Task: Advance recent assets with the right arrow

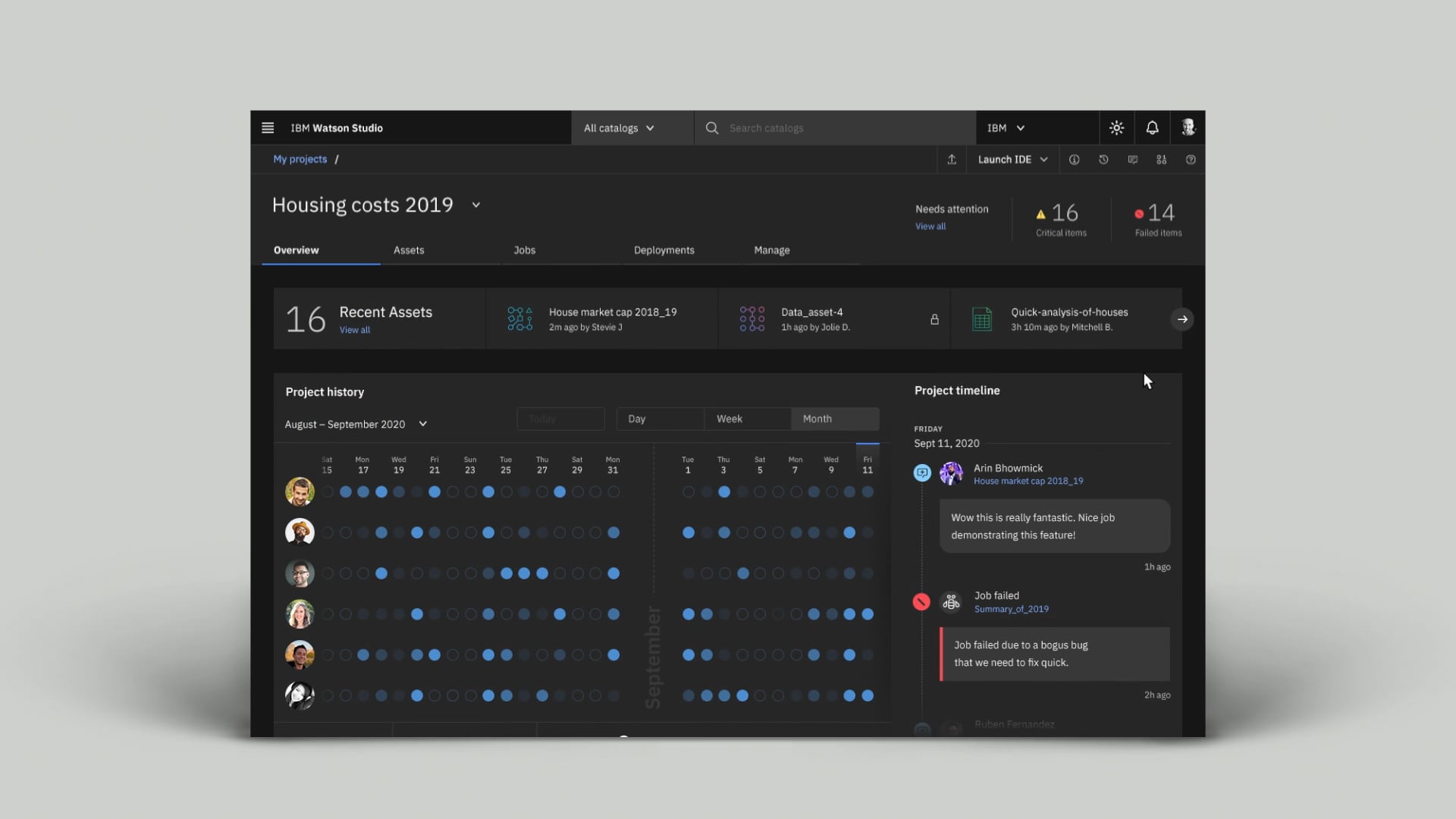Action: pyautogui.click(x=1181, y=319)
